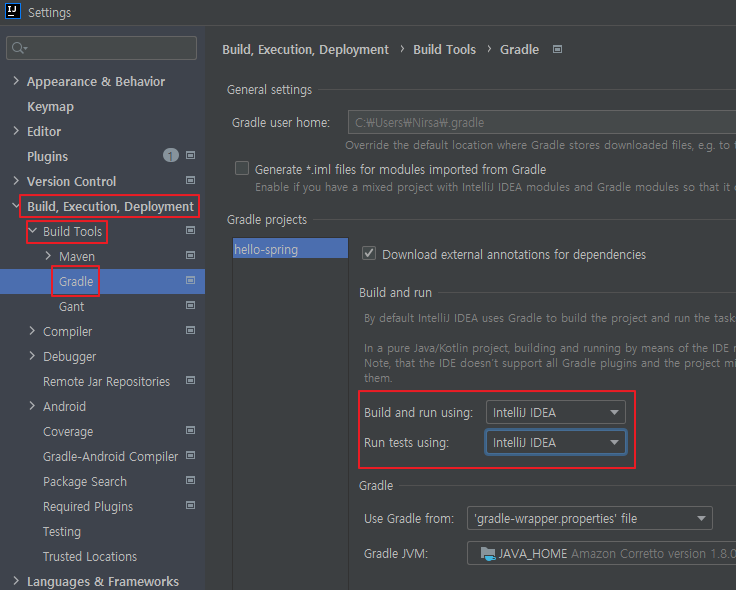Open the Use Gradle from dropdown
Viewport: 736px width, 590px height.
(x=590, y=518)
